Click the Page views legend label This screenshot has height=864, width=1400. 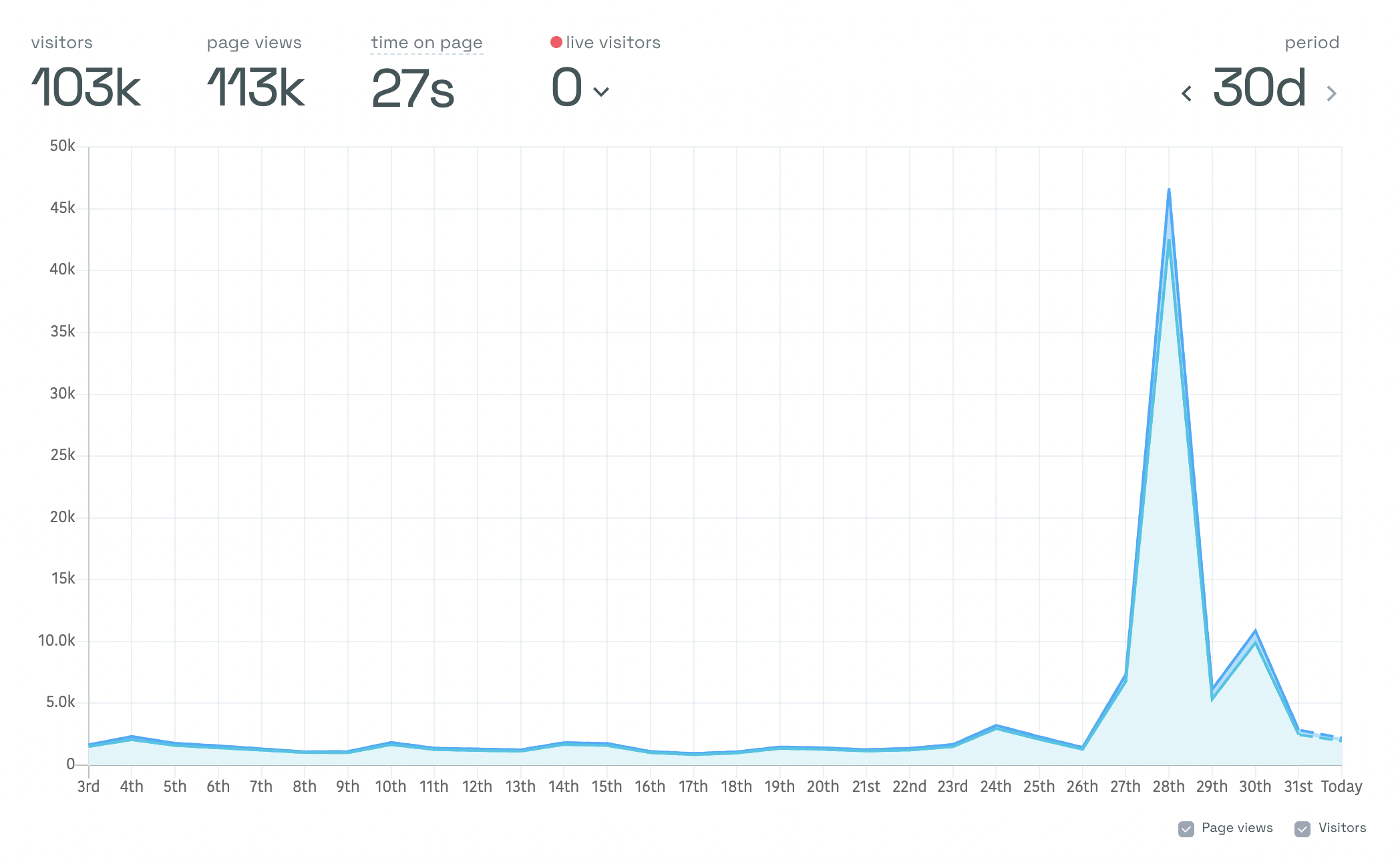coord(1237,828)
